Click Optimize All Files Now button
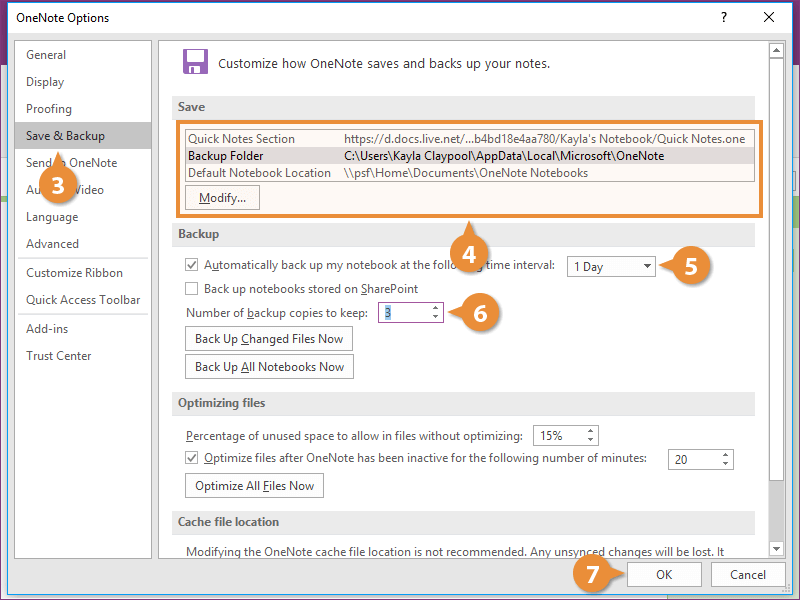 (254, 486)
